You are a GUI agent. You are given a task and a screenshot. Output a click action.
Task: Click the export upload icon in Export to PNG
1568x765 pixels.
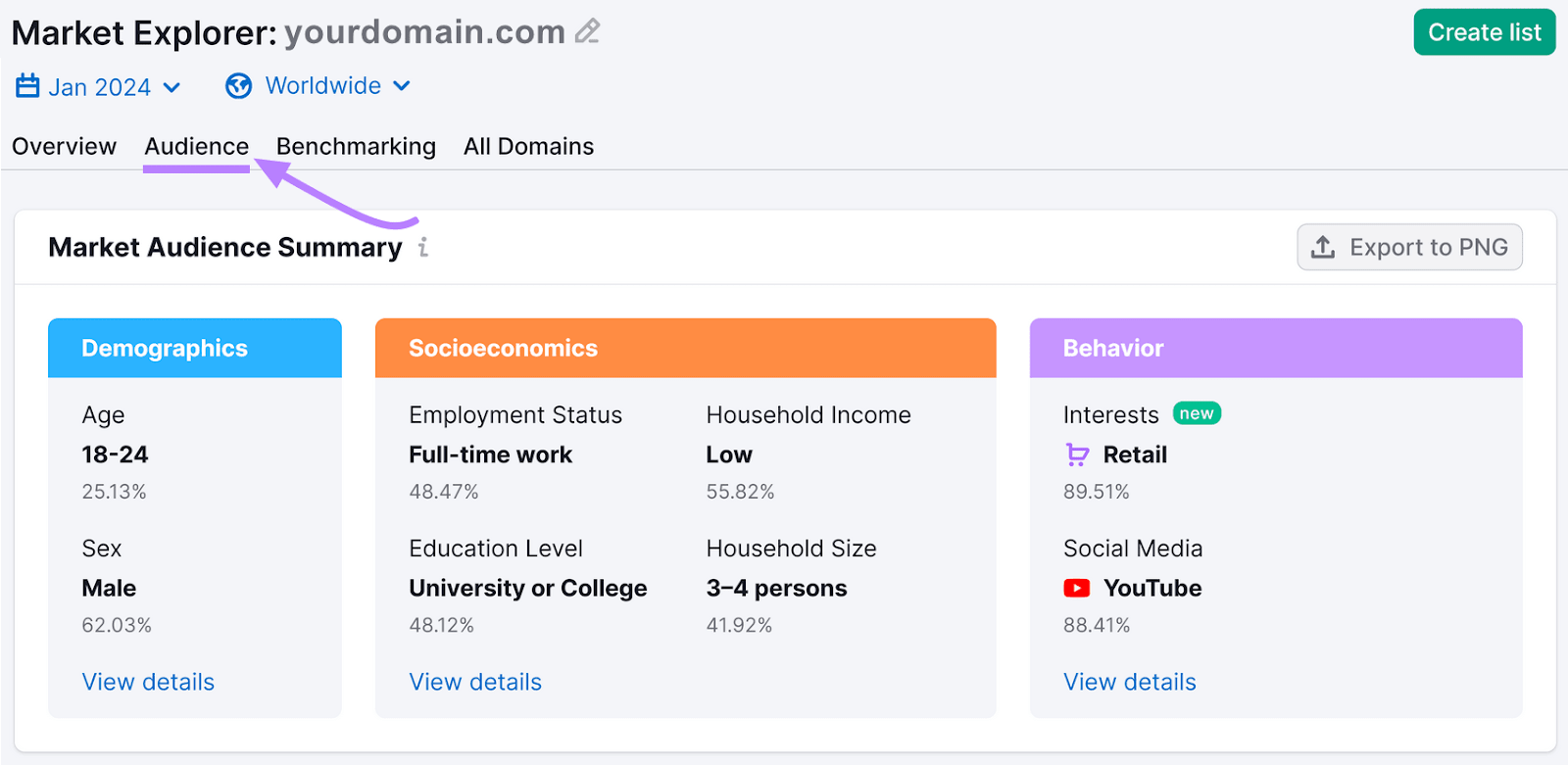pos(1323,247)
